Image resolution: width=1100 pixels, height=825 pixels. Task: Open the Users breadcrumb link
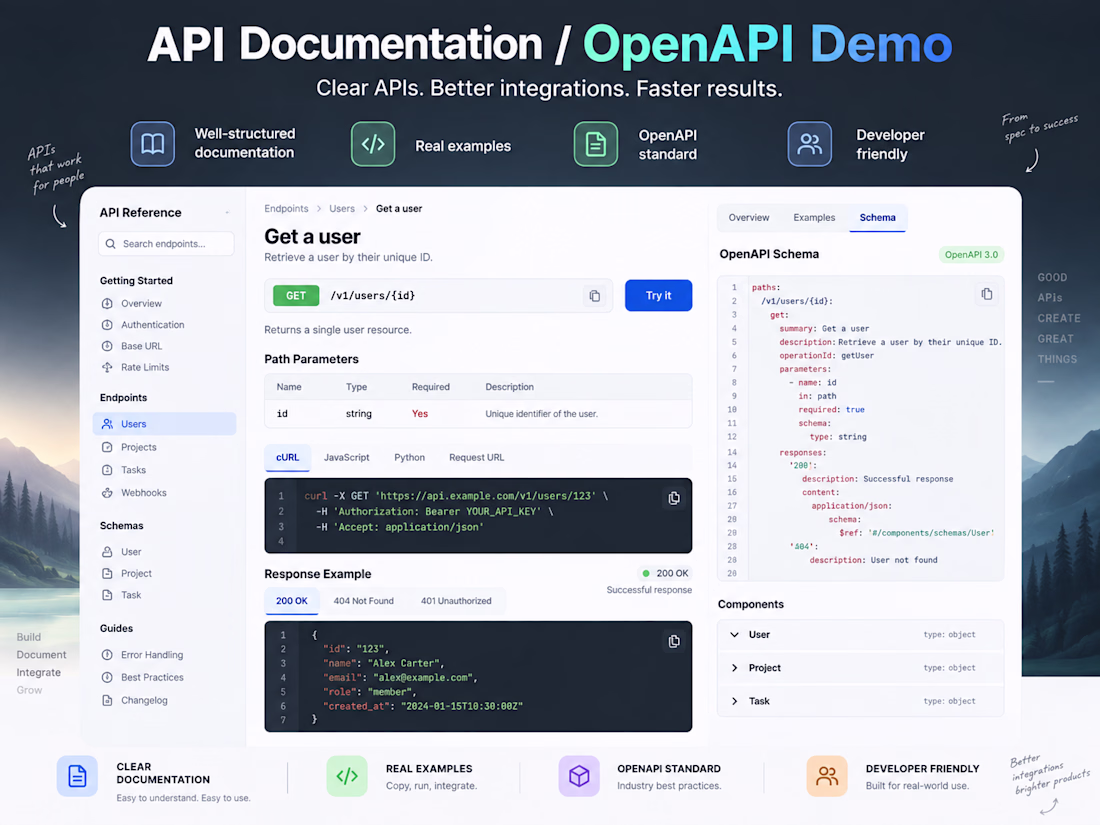coord(342,208)
